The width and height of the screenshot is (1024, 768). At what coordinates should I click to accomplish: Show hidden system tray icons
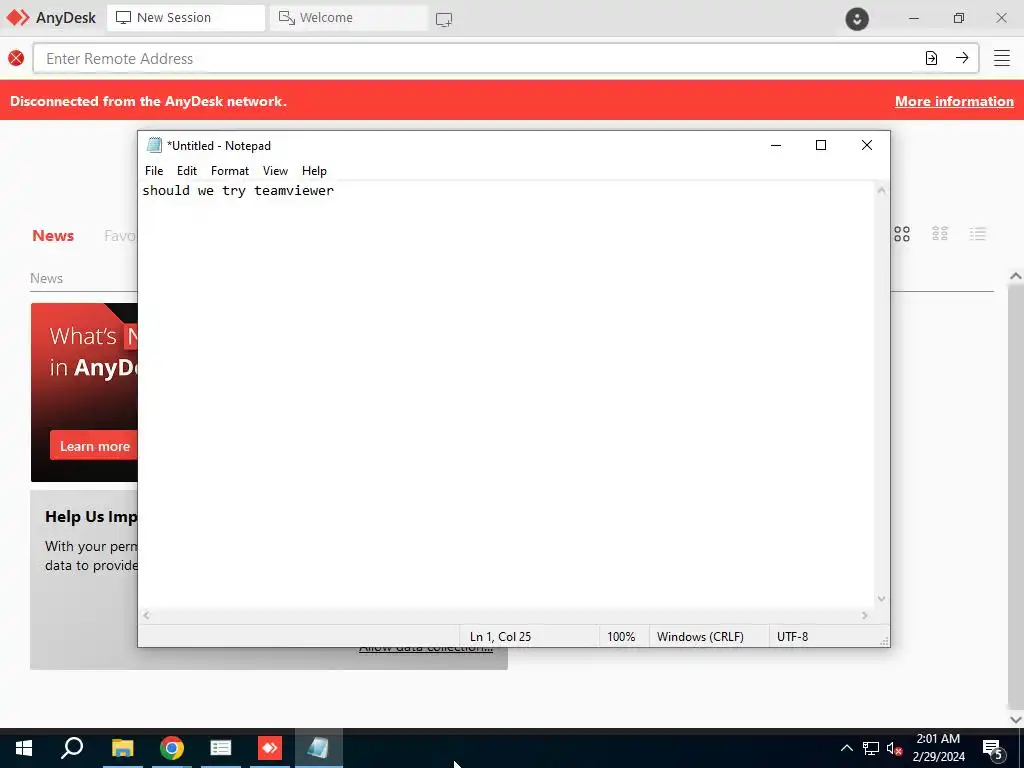(846, 748)
